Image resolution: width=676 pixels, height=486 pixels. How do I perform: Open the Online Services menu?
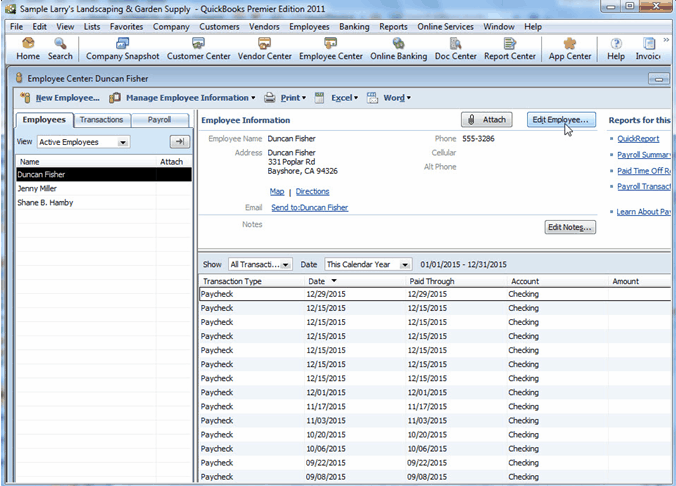click(445, 27)
